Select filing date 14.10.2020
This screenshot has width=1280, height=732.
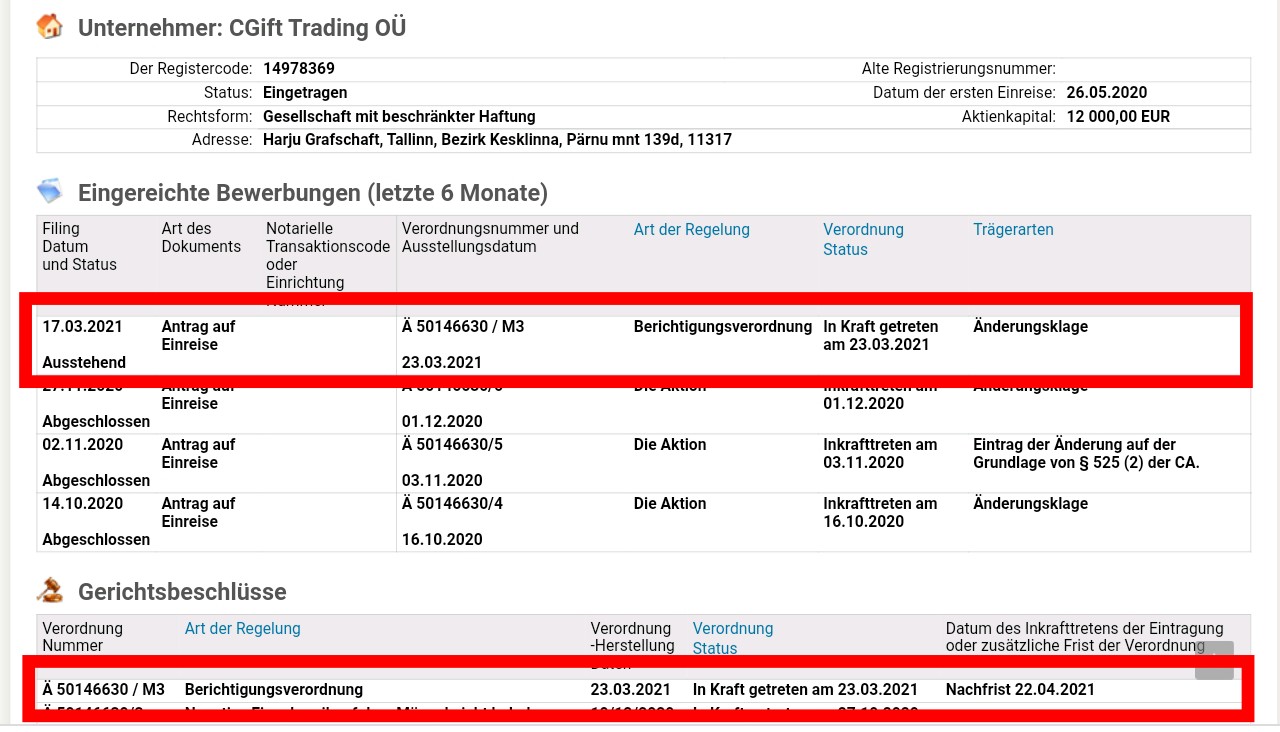click(83, 503)
